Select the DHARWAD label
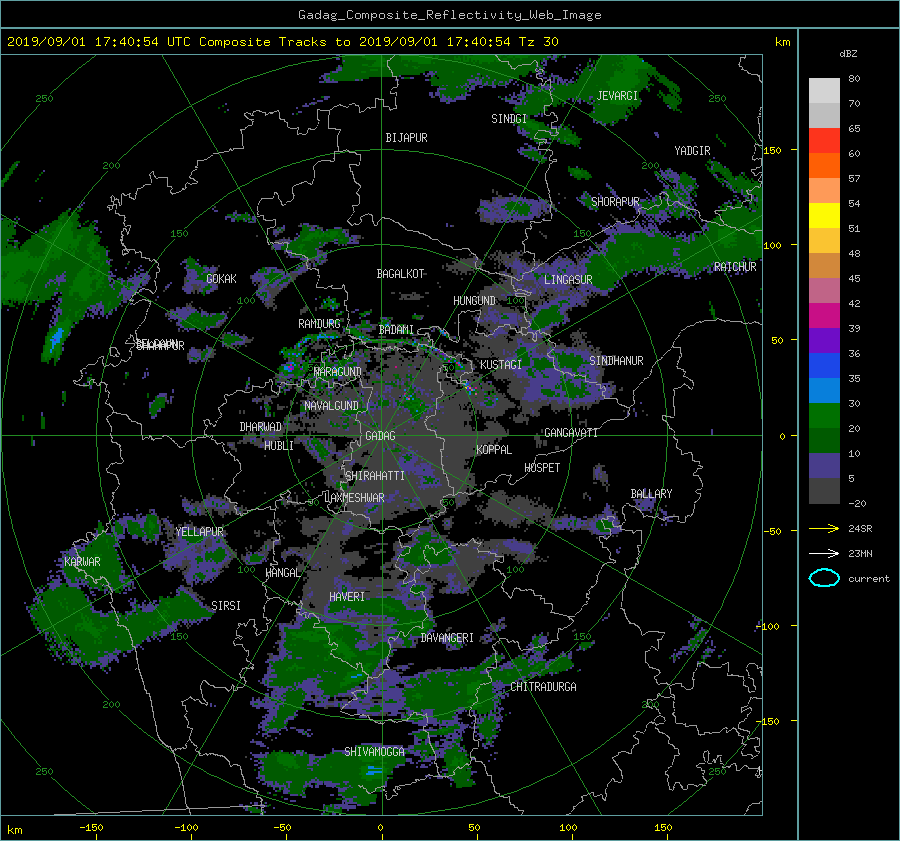 click(261, 427)
